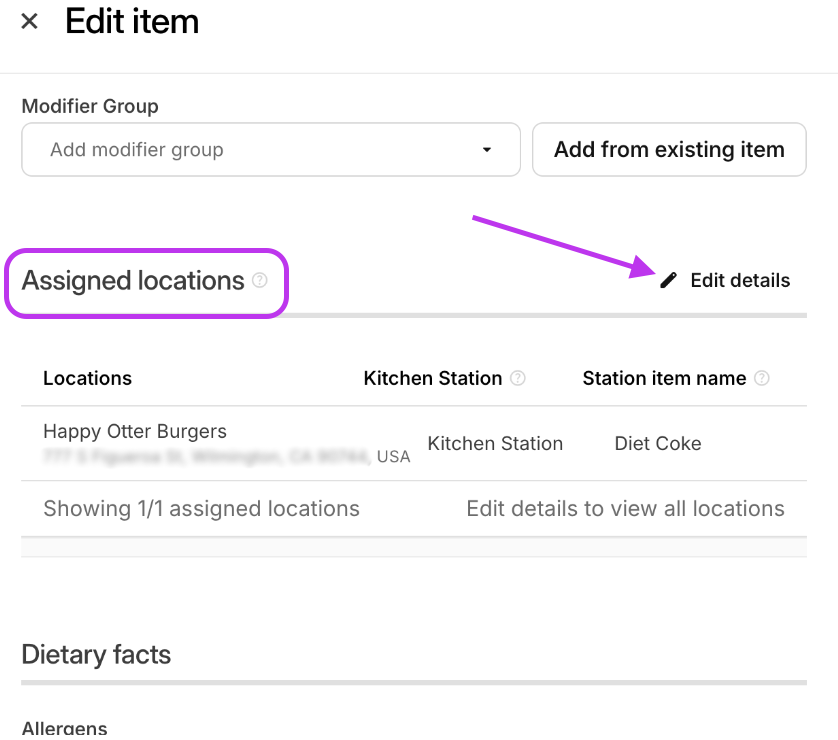Click the Add from existing item button
This screenshot has height=740, width=838.
[669, 149]
